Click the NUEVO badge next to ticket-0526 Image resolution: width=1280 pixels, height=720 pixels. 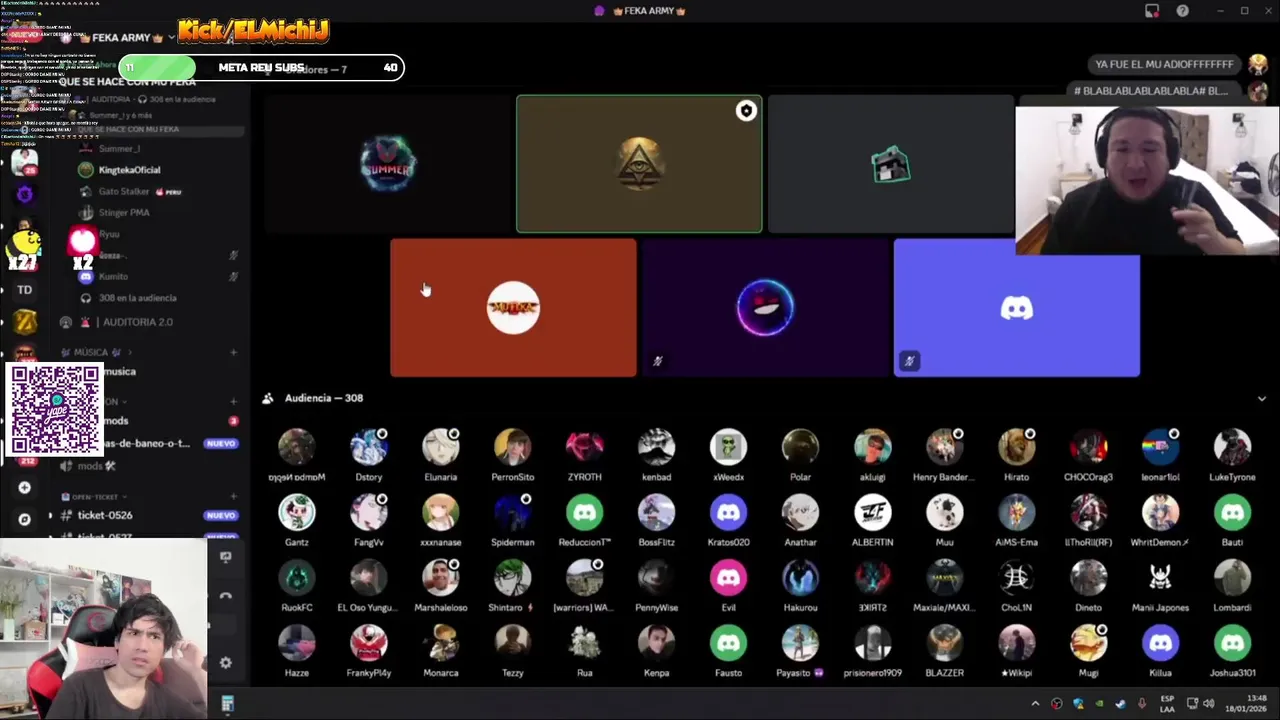tap(221, 515)
